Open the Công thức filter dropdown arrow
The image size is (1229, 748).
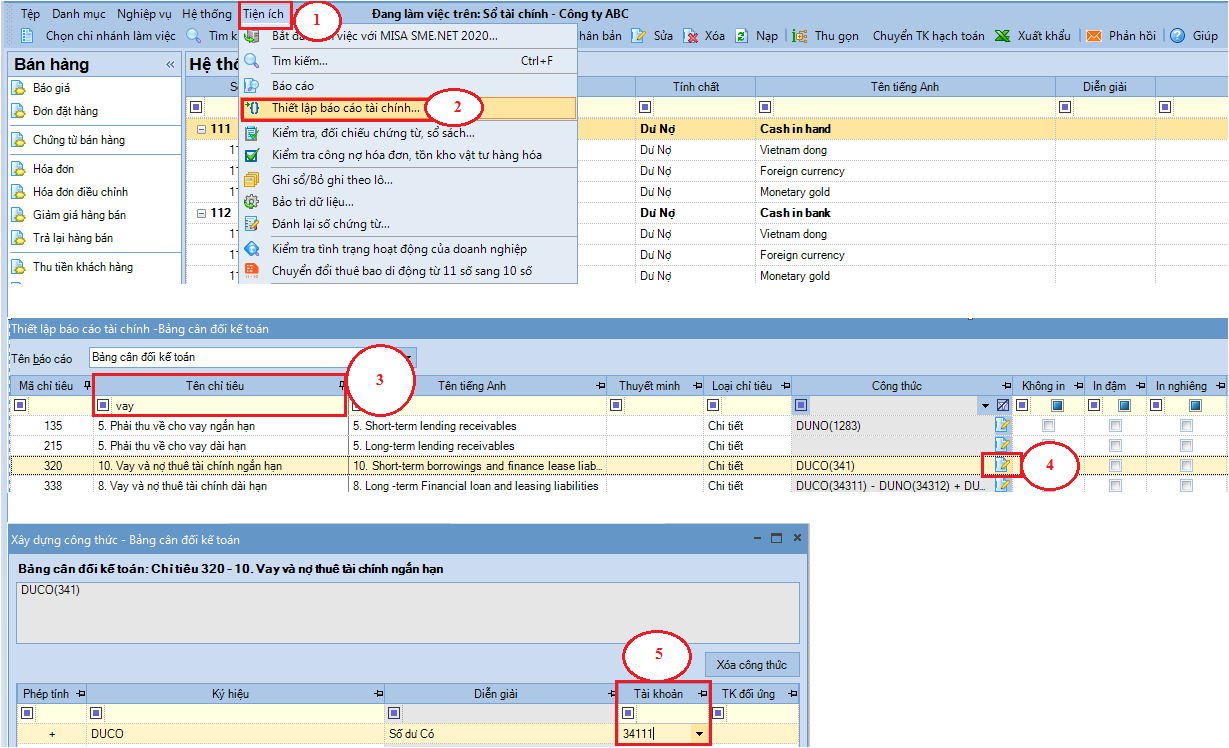pyautogui.click(x=984, y=406)
